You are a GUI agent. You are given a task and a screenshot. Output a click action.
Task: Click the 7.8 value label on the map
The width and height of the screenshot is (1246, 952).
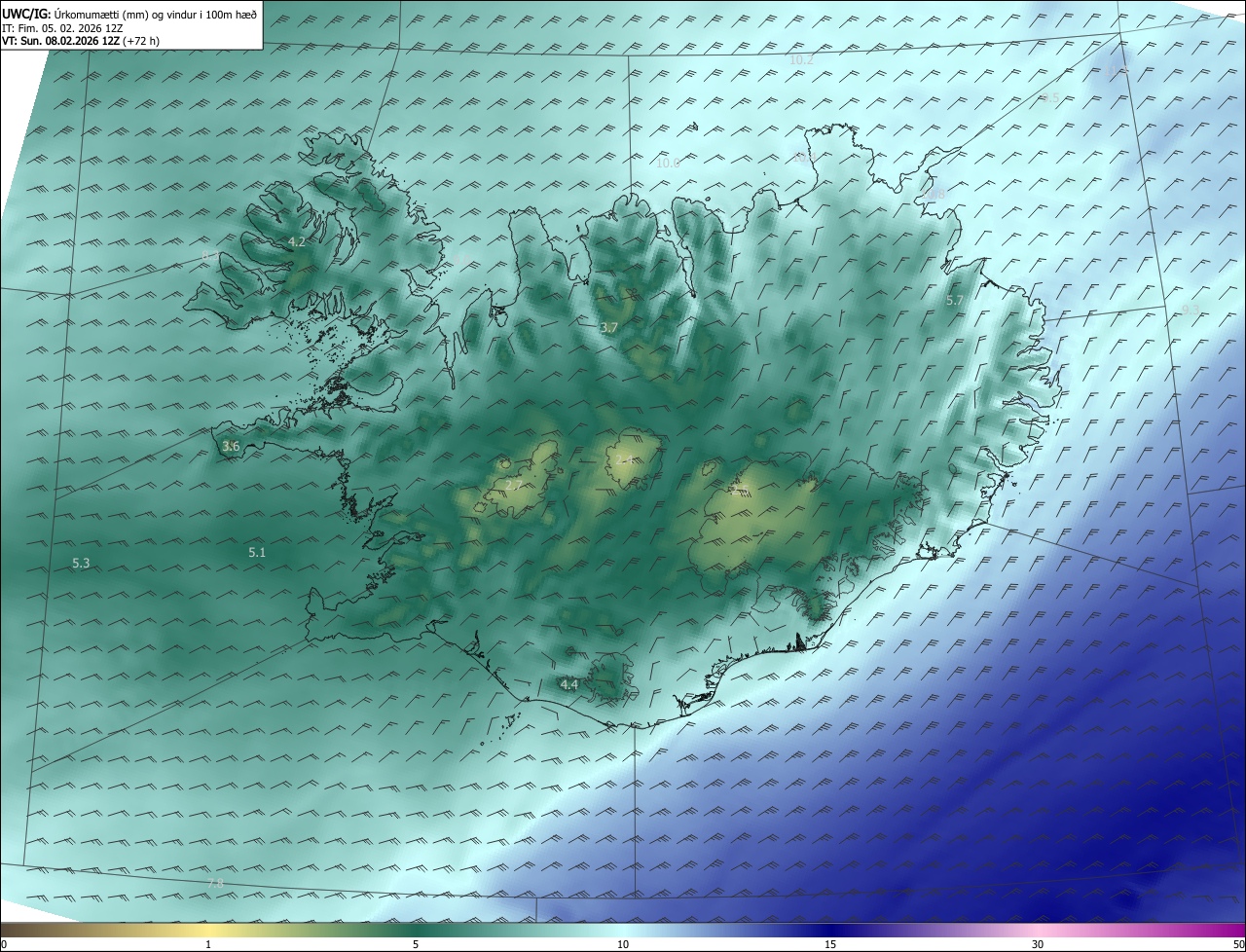click(215, 882)
